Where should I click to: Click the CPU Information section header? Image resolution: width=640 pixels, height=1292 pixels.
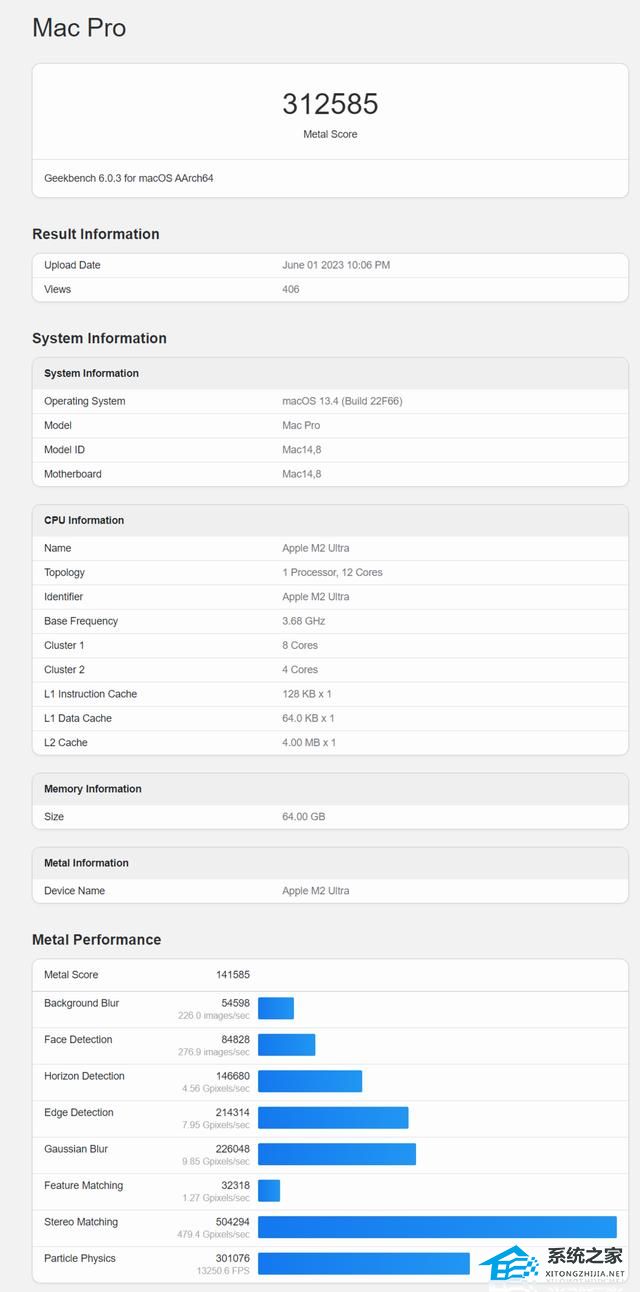click(x=84, y=520)
